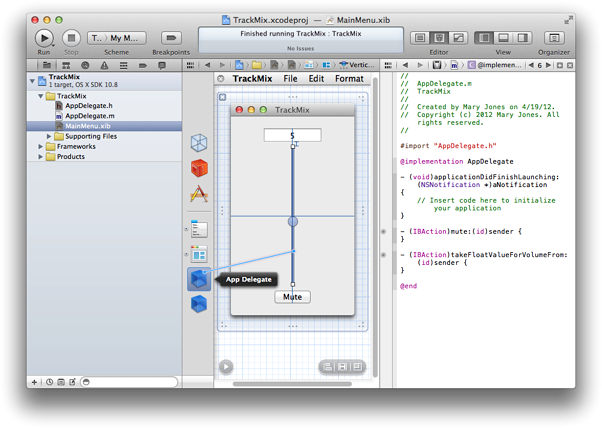Select the Main Menu object icon
The width and height of the screenshot is (602, 428).
click(199, 229)
